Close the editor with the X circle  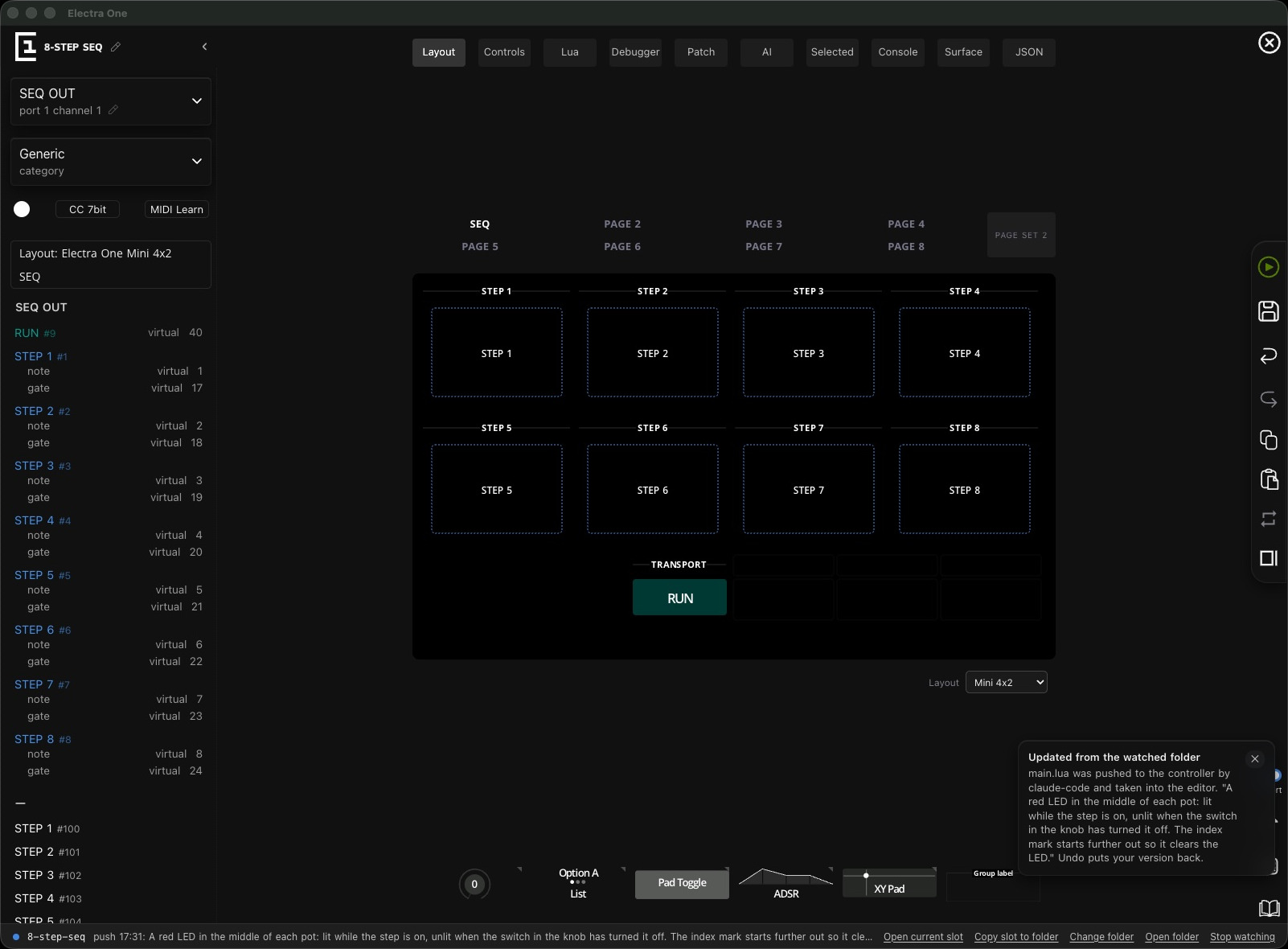coord(1269,43)
